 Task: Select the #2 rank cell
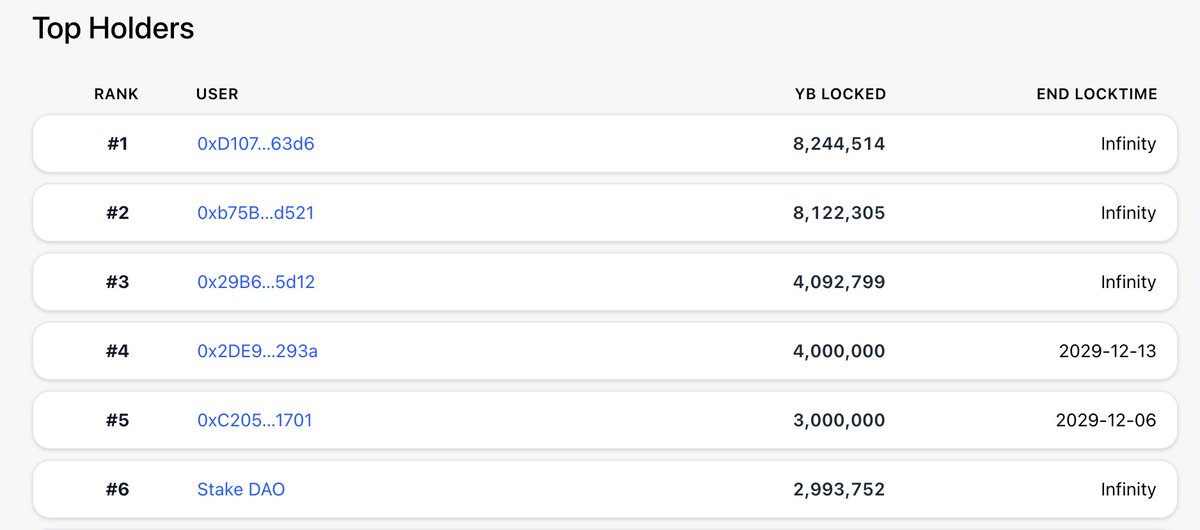(117, 213)
